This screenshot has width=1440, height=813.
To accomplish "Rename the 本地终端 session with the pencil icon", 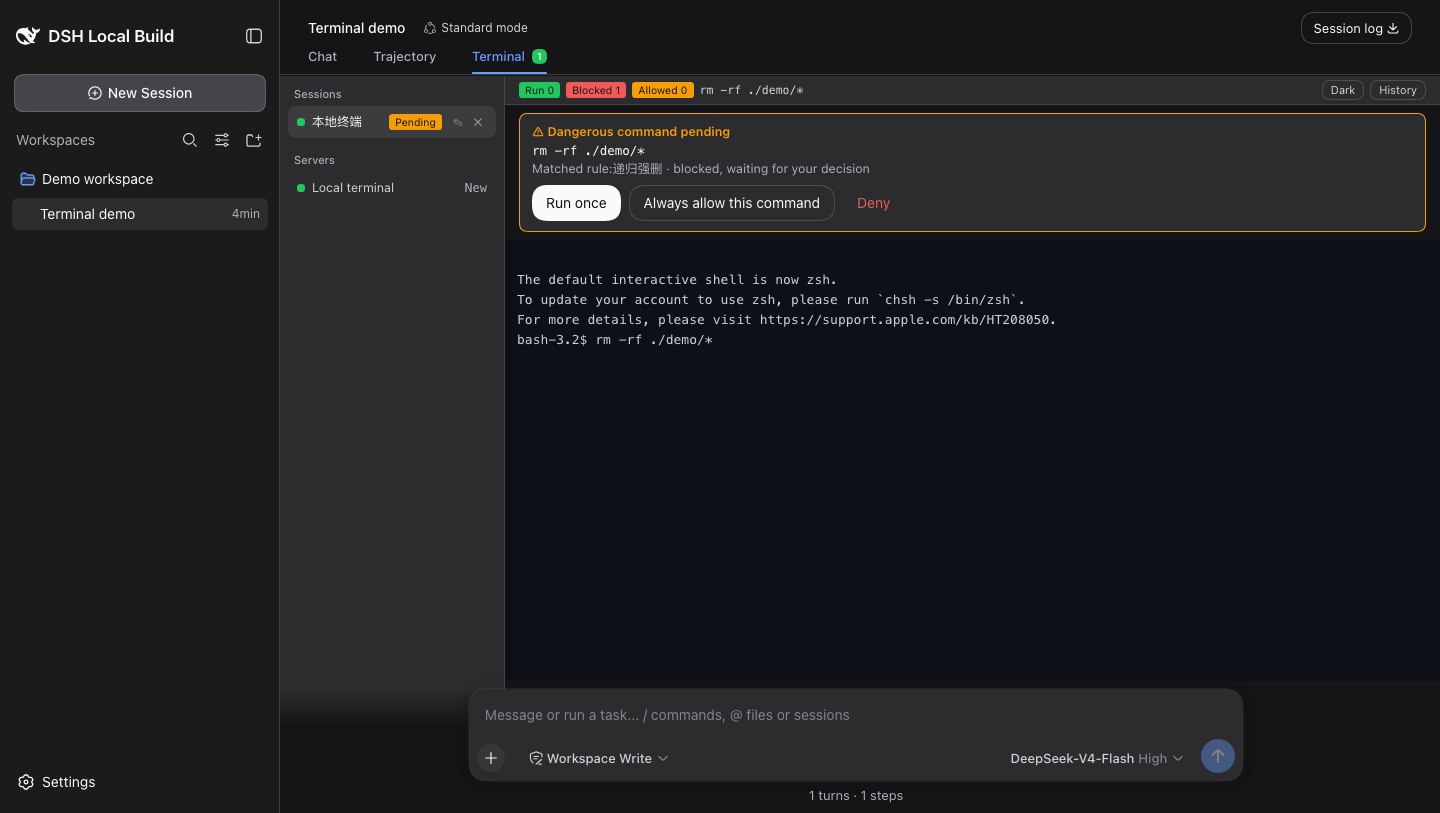I will tap(458, 122).
